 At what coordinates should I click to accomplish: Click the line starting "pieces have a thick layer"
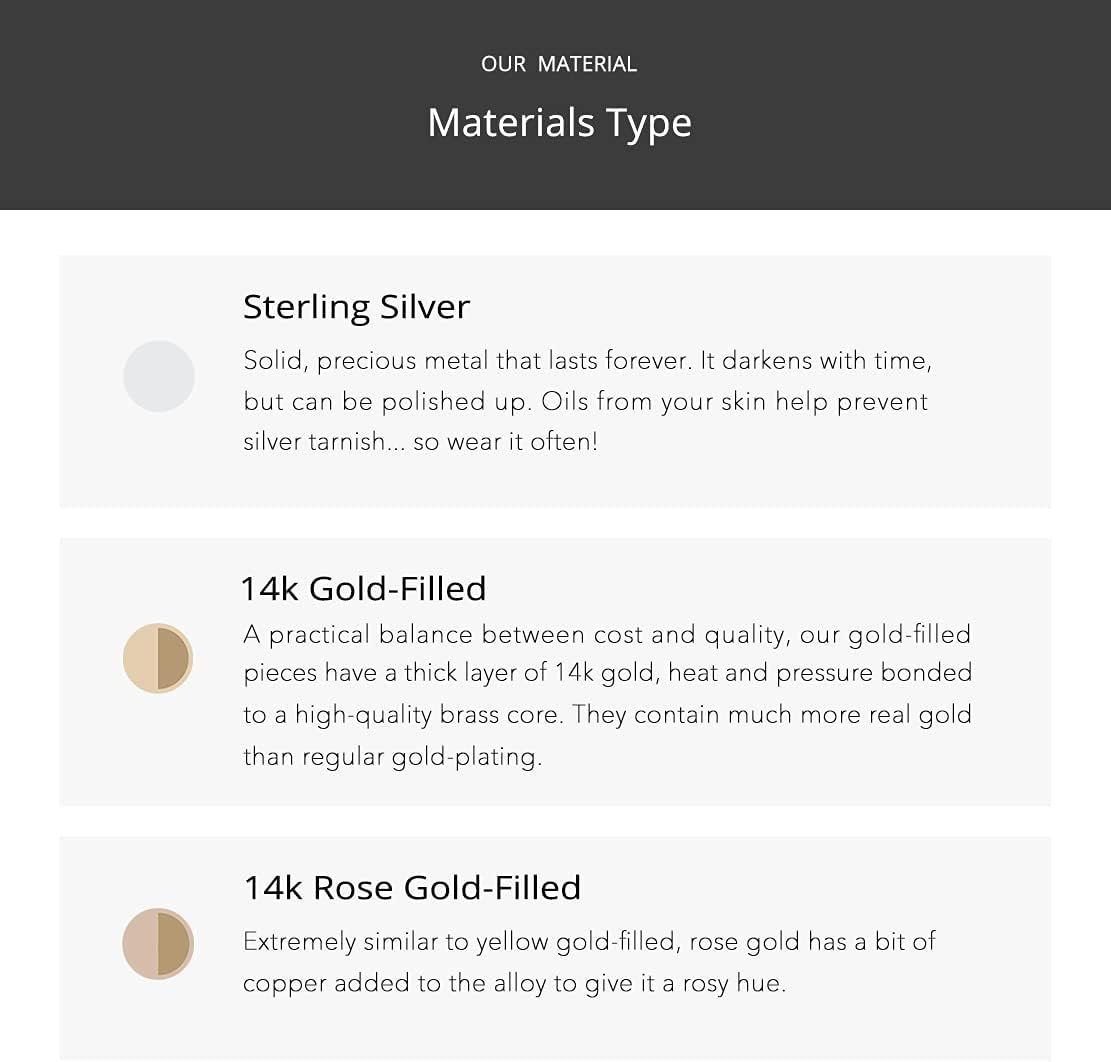pyautogui.click(x=607, y=673)
